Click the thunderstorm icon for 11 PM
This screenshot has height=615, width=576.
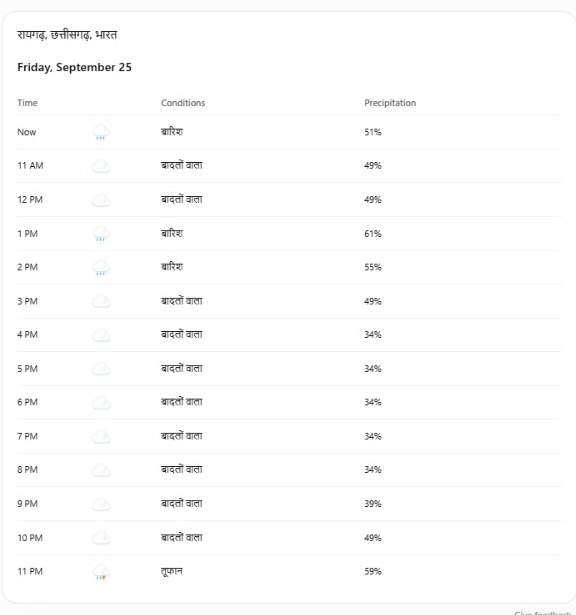(x=101, y=572)
